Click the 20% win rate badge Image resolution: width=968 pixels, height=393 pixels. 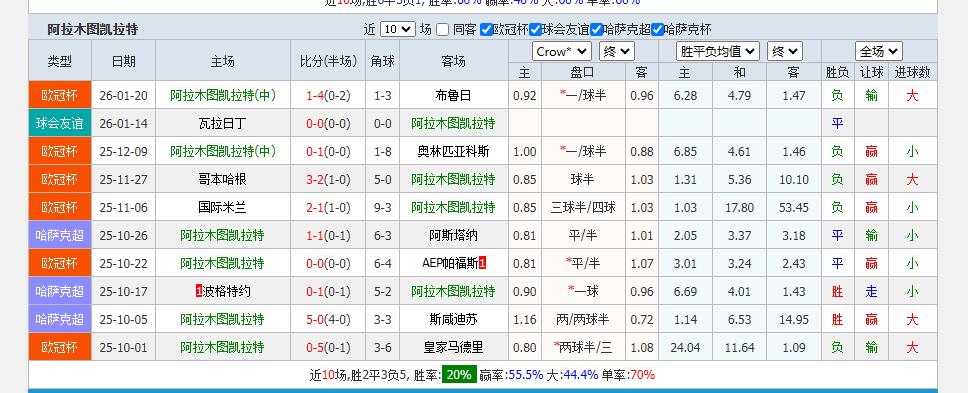[459, 374]
